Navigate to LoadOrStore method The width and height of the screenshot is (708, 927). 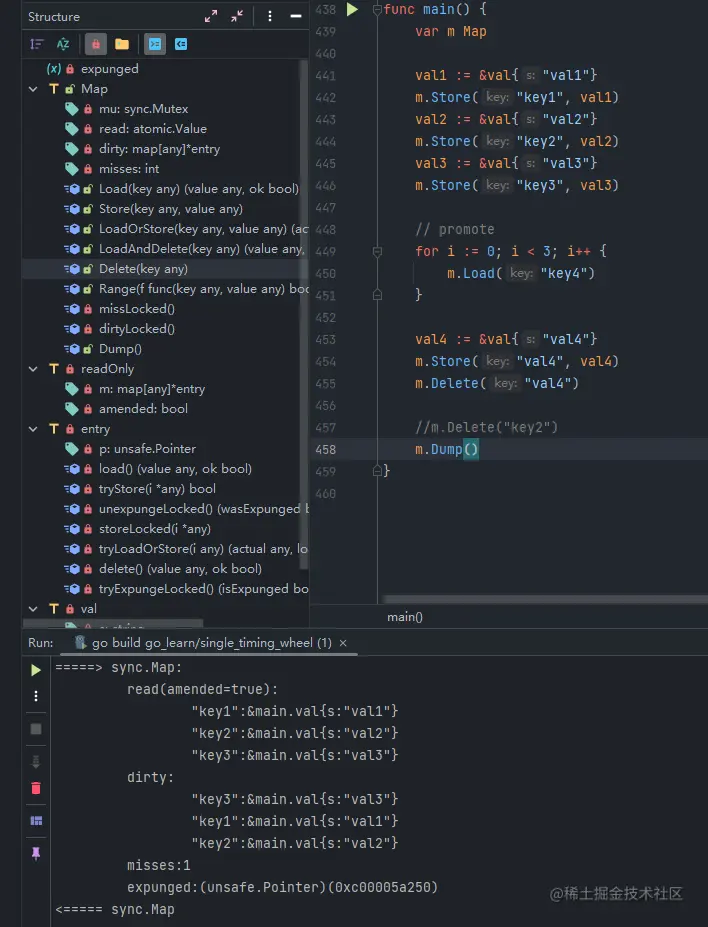203,229
